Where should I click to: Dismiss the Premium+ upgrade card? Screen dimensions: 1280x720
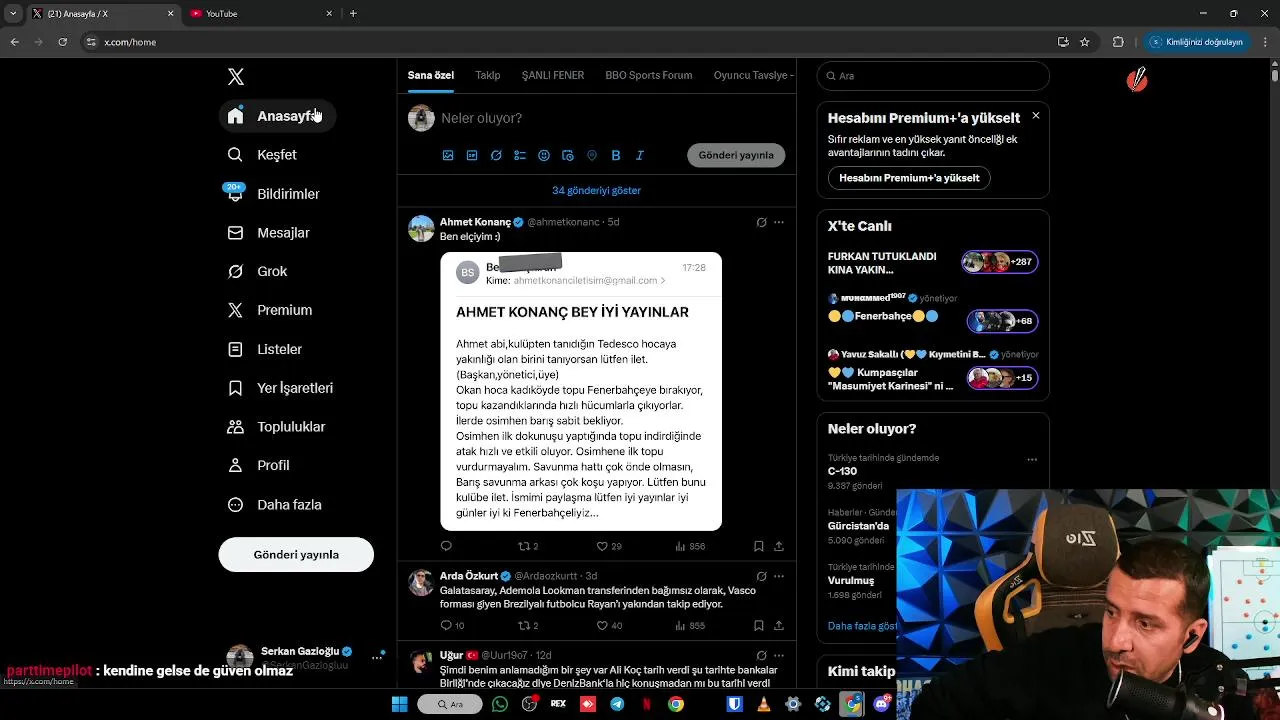[1036, 116]
